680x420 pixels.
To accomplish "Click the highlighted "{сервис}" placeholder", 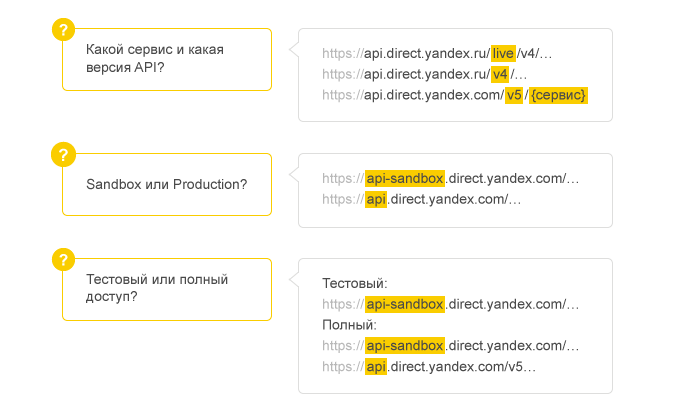I will (x=559, y=95).
